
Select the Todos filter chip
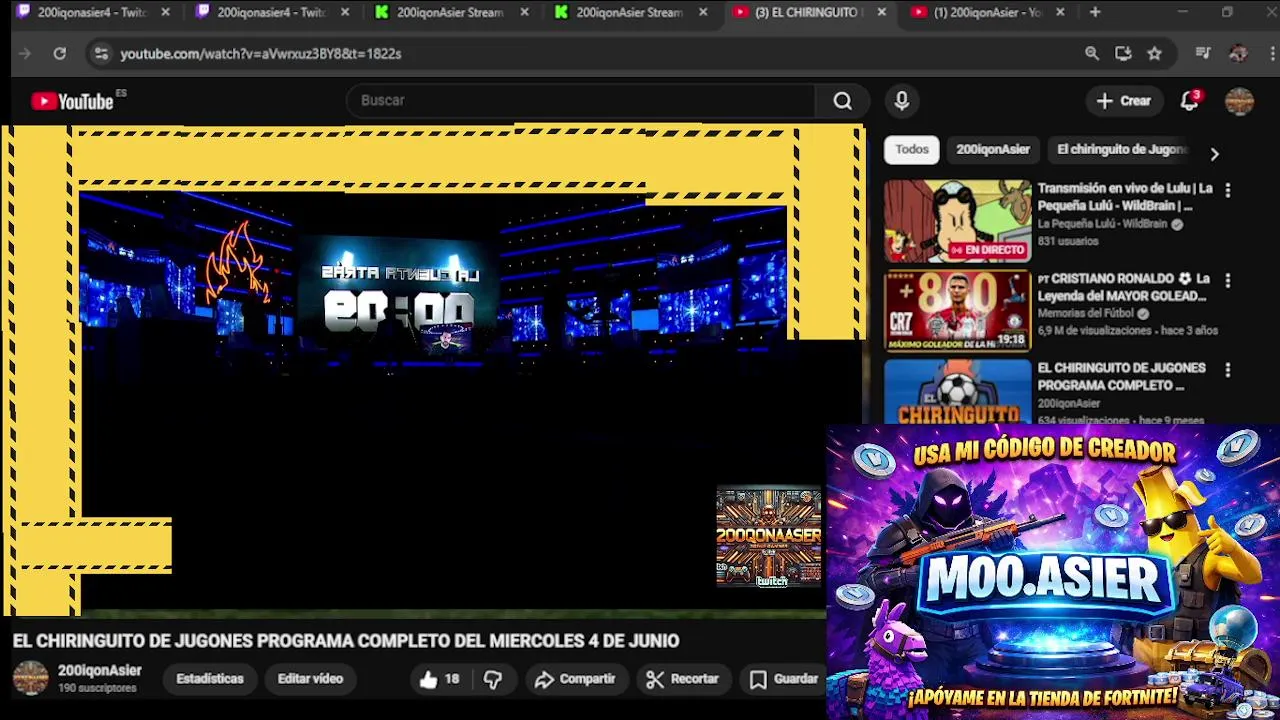(x=912, y=150)
